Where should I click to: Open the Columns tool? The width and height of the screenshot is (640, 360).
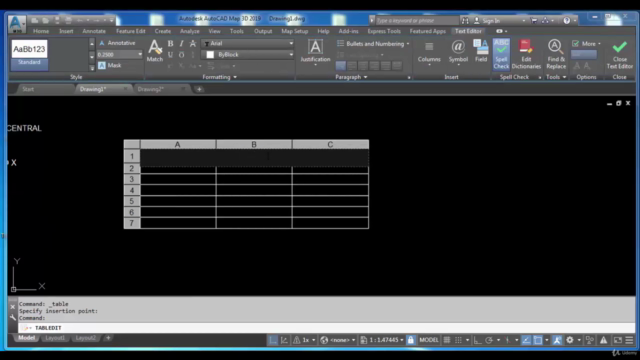click(429, 52)
